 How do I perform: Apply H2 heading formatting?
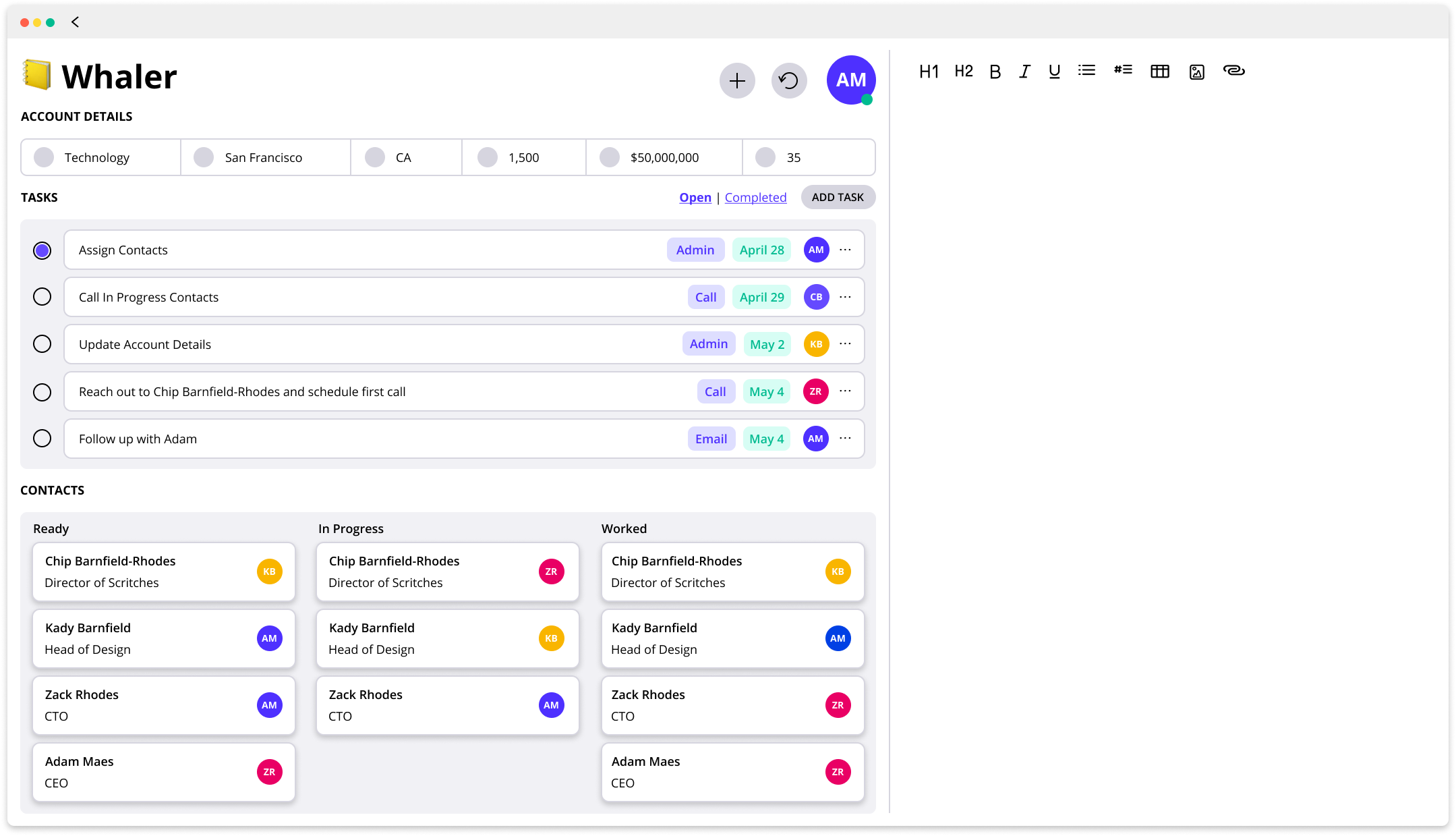pyautogui.click(x=963, y=71)
